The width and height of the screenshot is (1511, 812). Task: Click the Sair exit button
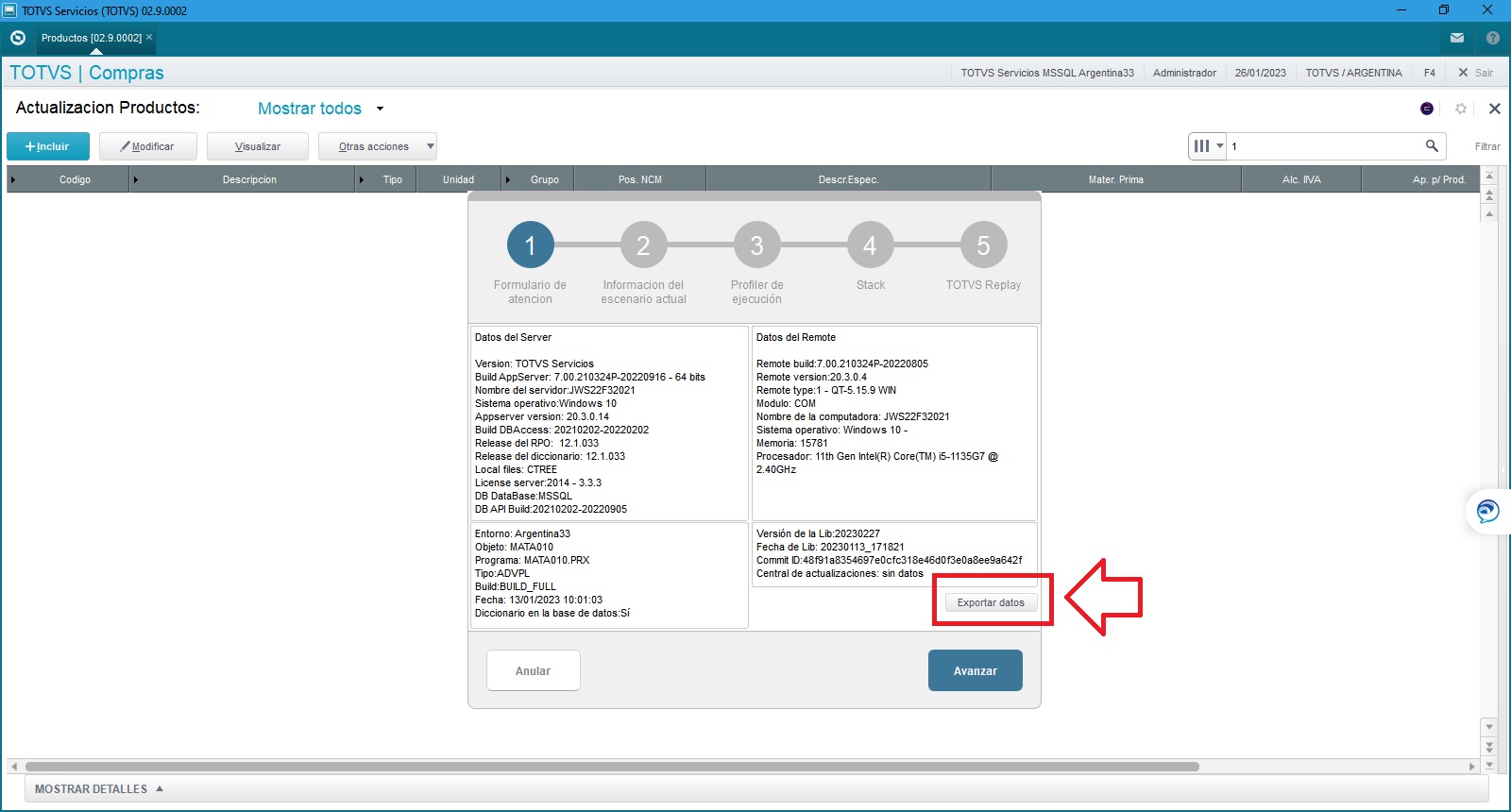point(1476,73)
